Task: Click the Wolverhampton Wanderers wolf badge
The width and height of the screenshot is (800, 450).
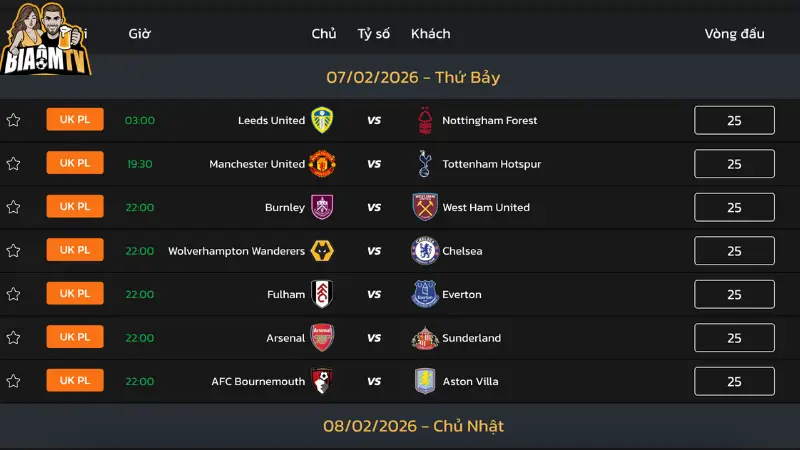Action: click(322, 251)
